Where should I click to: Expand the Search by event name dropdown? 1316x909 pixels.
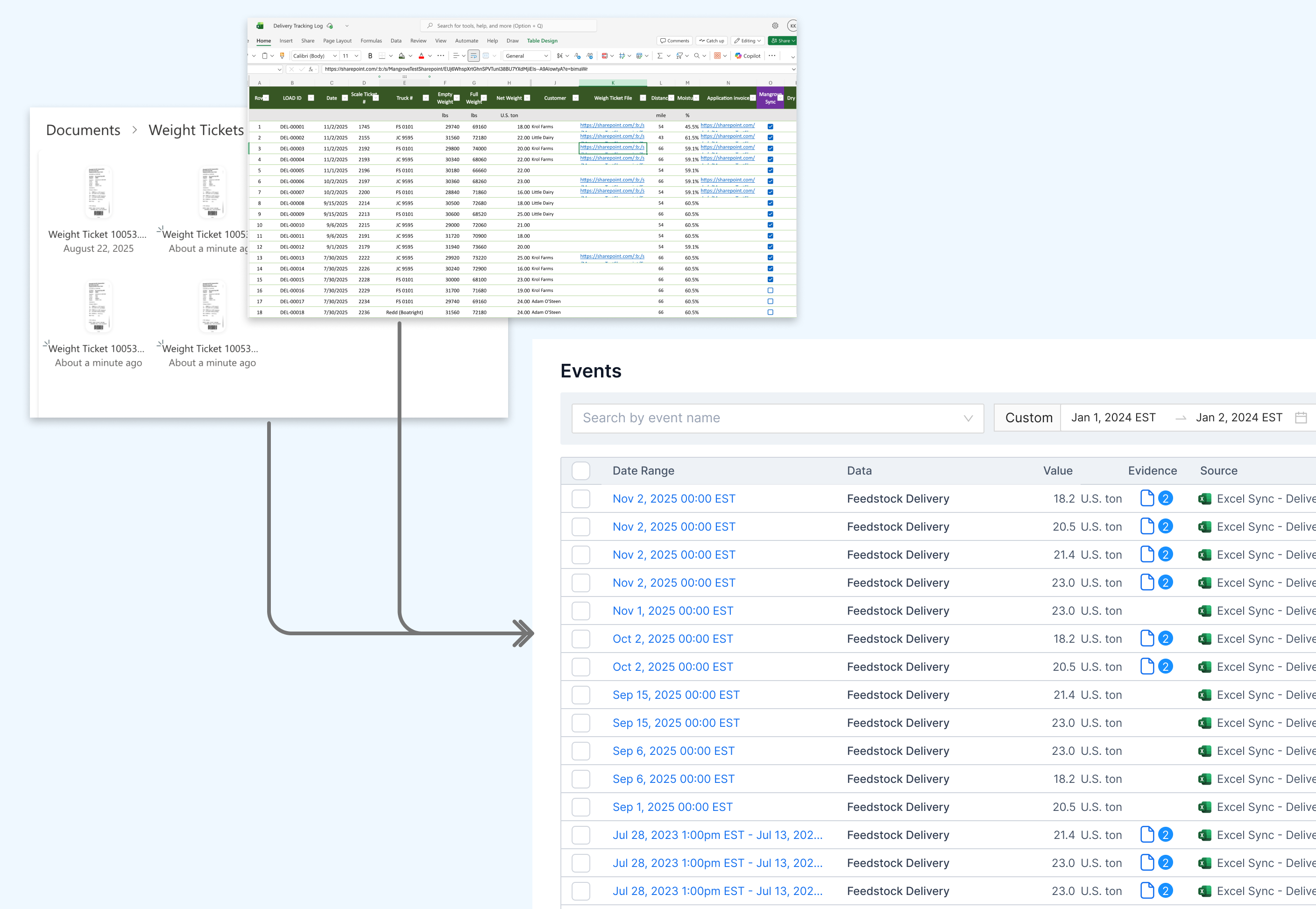[968, 419]
